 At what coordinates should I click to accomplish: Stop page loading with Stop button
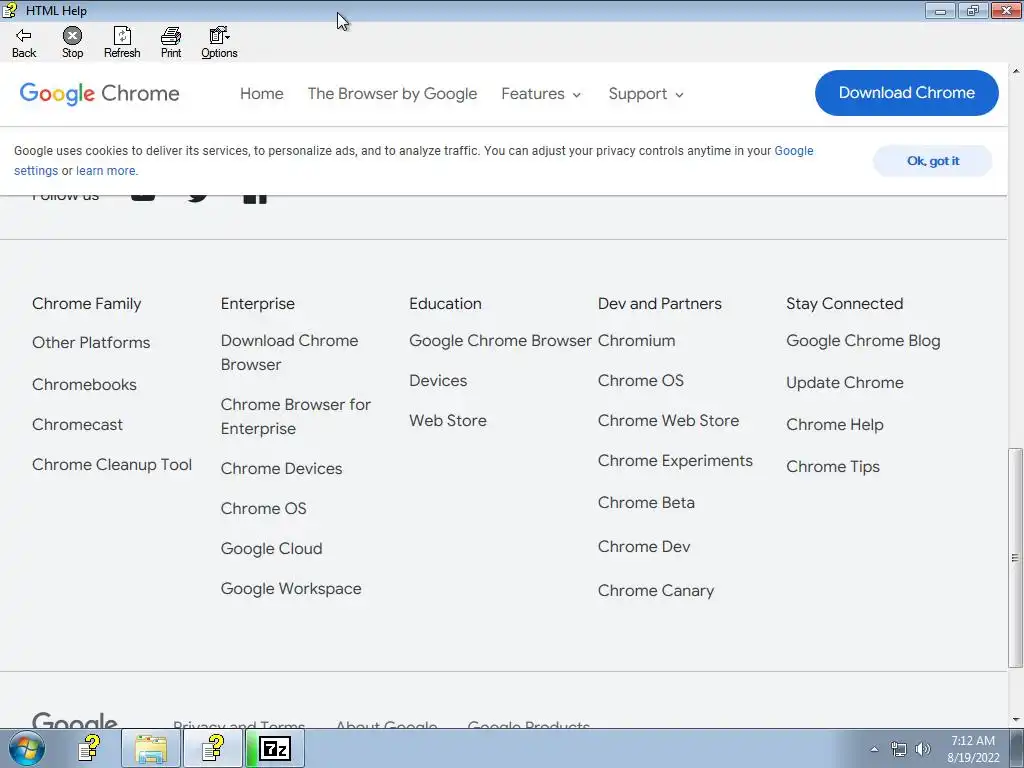point(72,43)
